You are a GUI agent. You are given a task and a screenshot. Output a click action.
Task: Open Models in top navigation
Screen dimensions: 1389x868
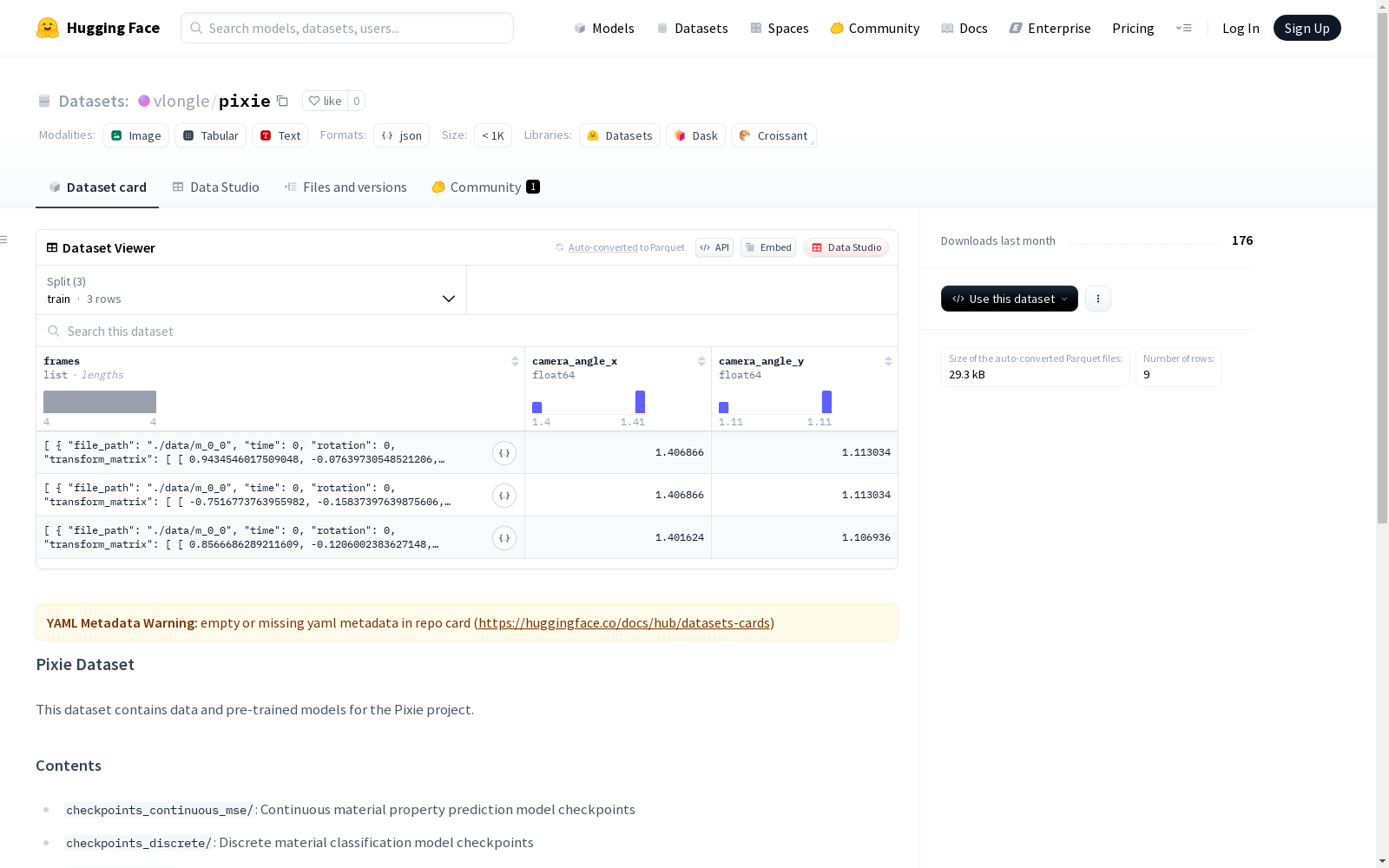(x=604, y=28)
